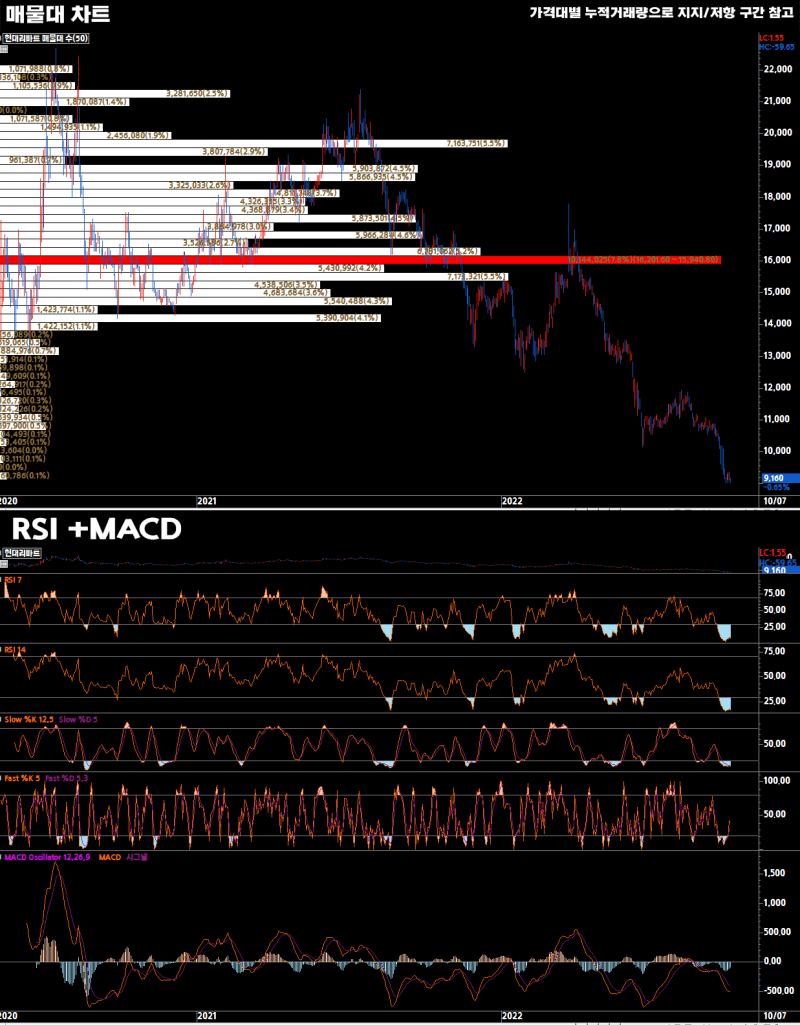
Task: Click the 3,325,033(2.6%) volume bar label
Action: 199,185
